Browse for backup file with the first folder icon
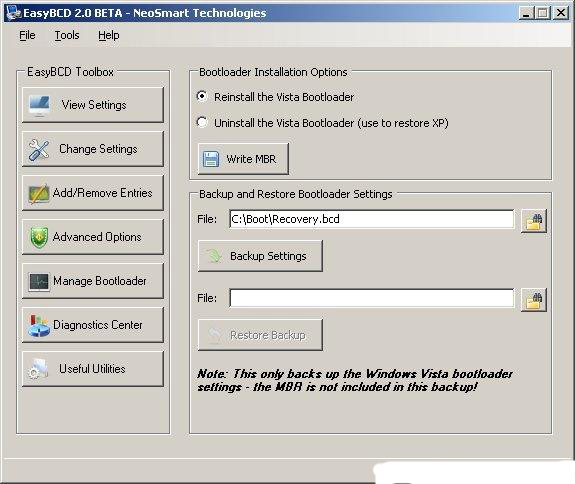This screenshot has height=484, width=575. (534, 221)
